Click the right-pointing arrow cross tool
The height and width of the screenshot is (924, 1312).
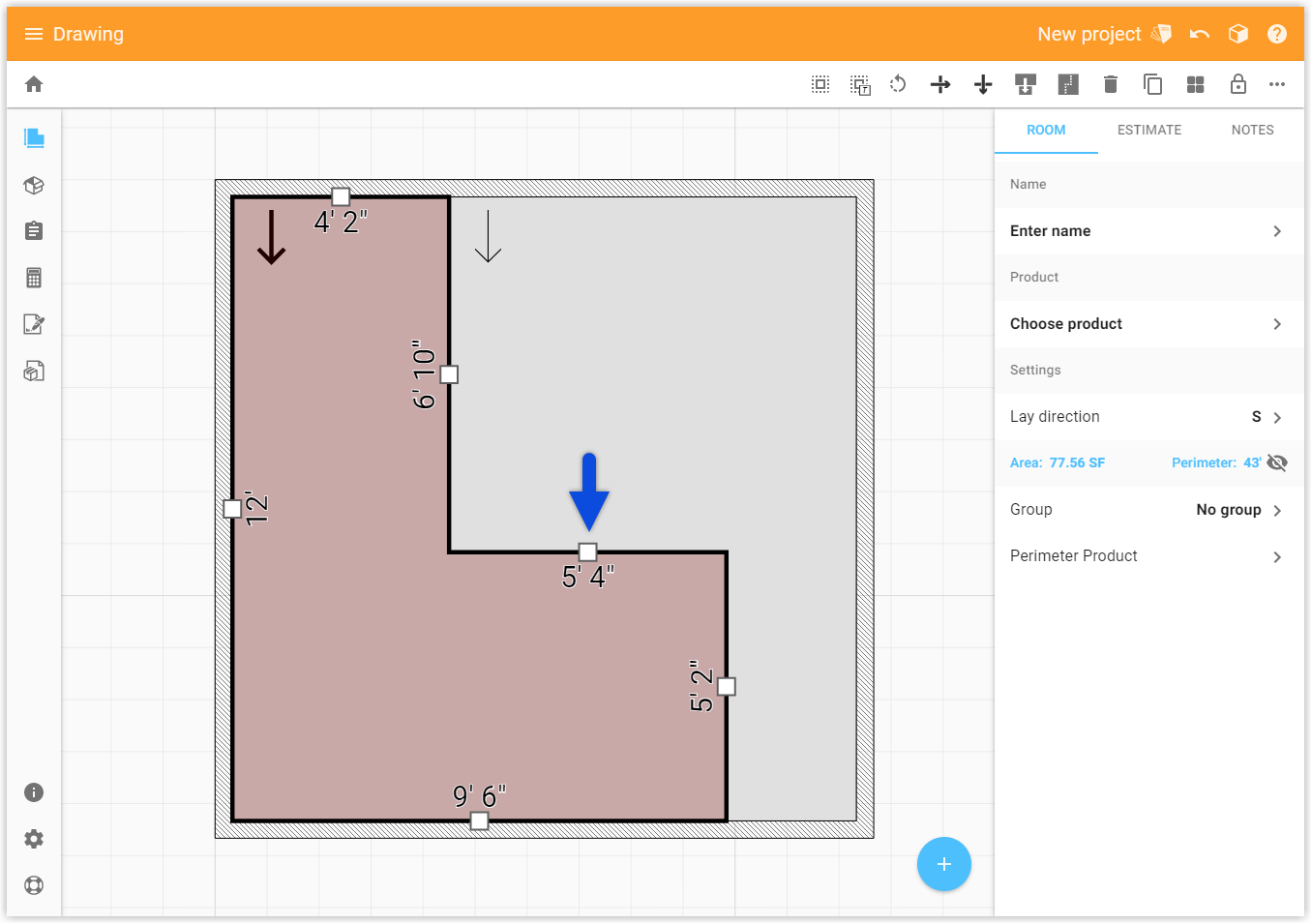[x=940, y=85]
